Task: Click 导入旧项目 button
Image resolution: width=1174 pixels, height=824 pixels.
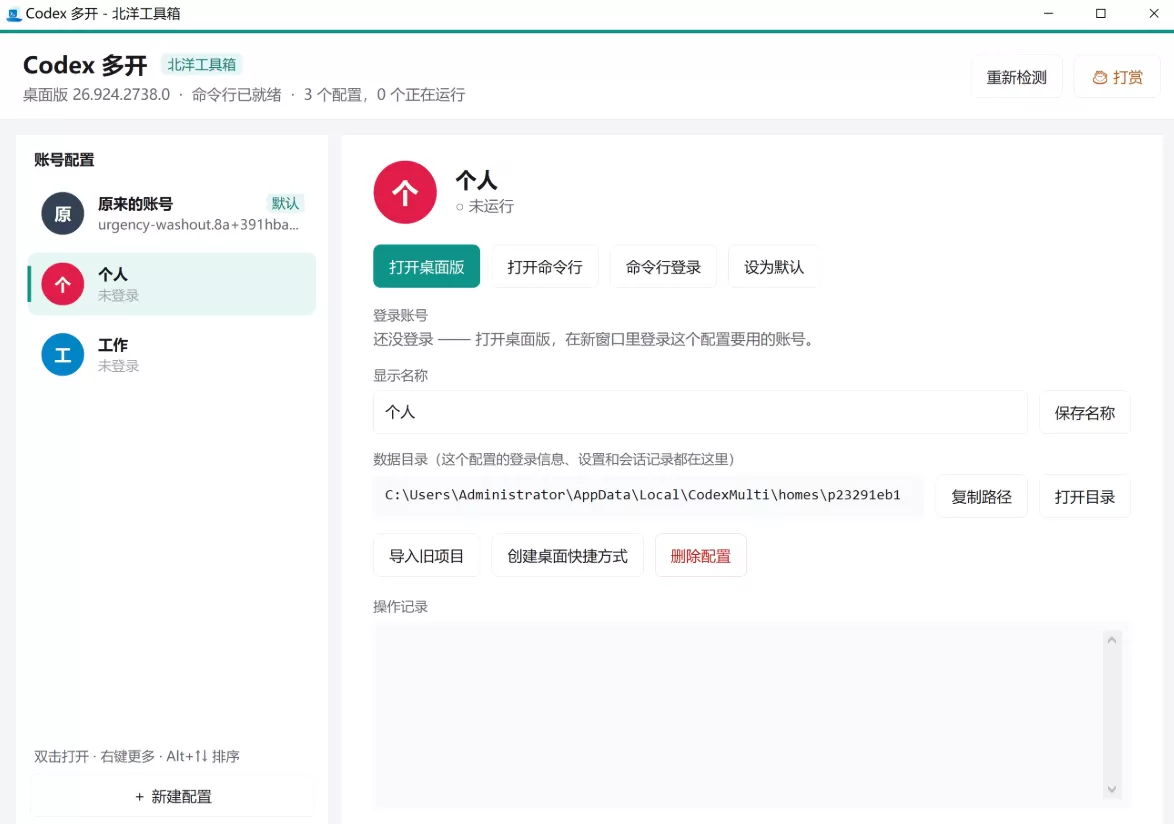Action: pos(426,555)
